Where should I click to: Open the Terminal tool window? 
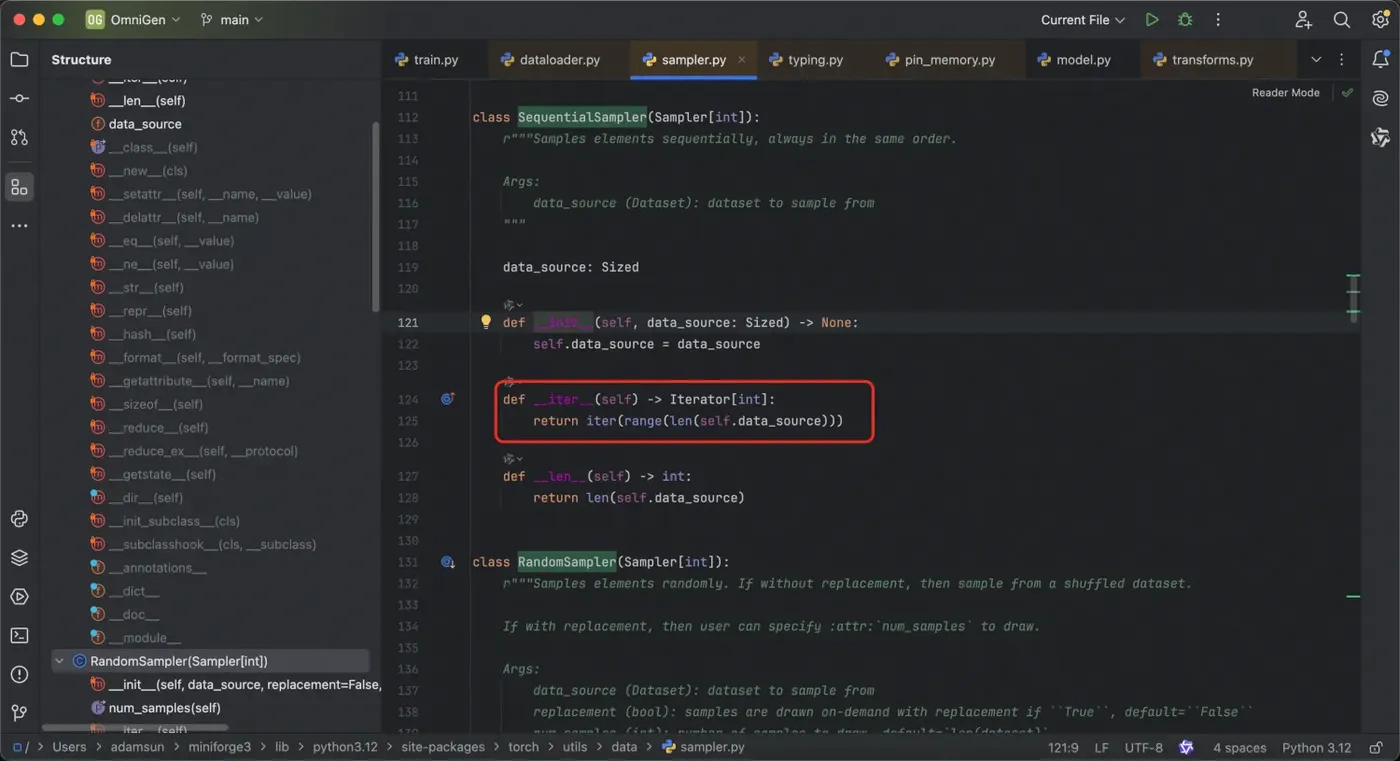(x=19, y=635)
